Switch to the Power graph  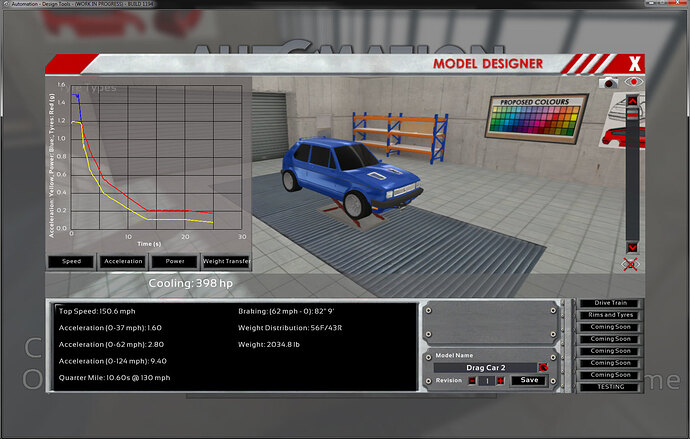(175, 261)
